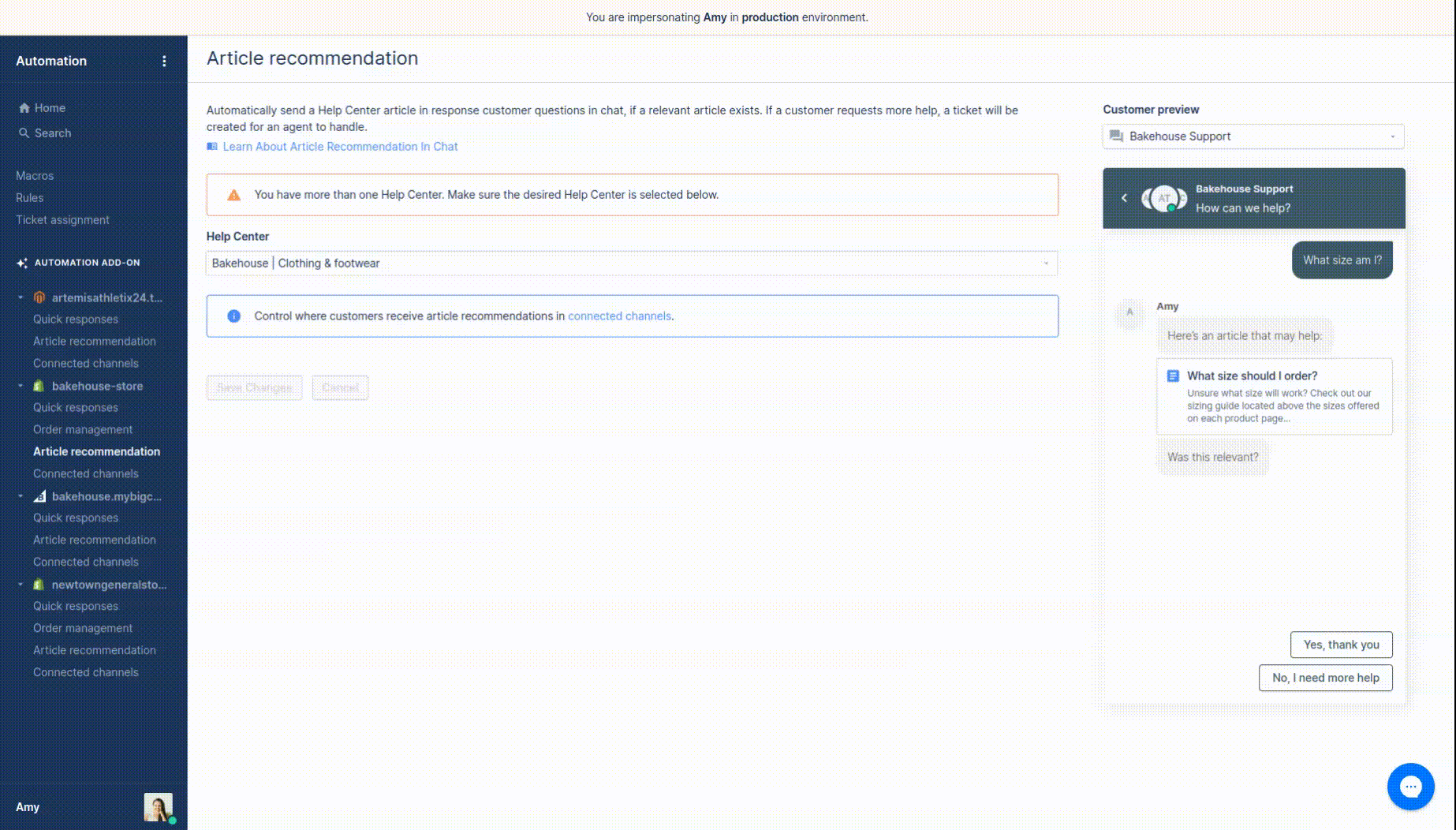This screenshot has width=1456, height=830.
Task: Open Order management under newtowngeneralsto
Action: click(83, 629)
